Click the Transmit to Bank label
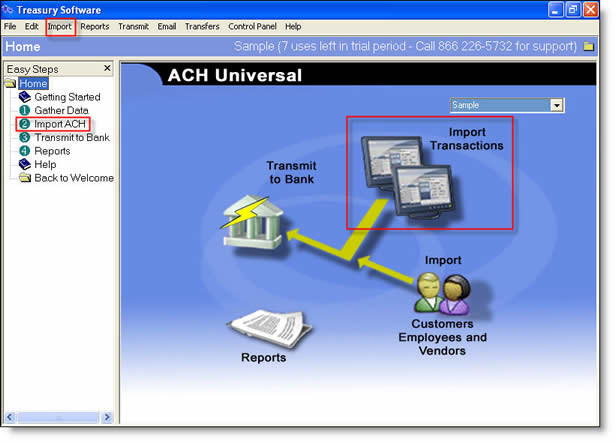This screenshot has height=443, width=616. click(292, 172)
